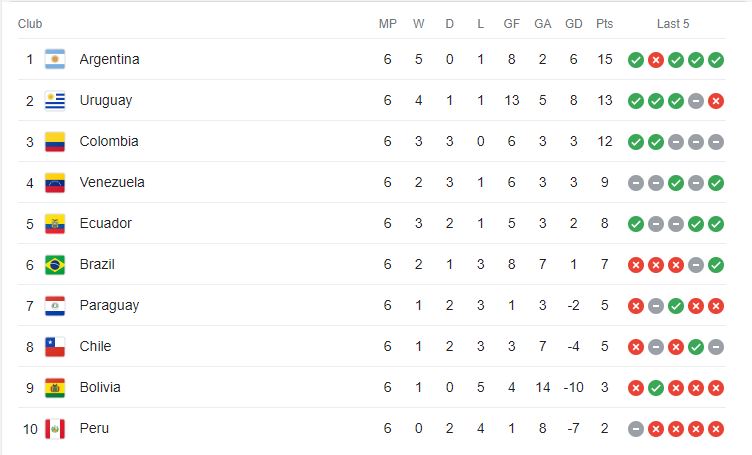Screen dimensions: 752x455
Task: Click the Peru flag icon
Action: click(55, 429)
